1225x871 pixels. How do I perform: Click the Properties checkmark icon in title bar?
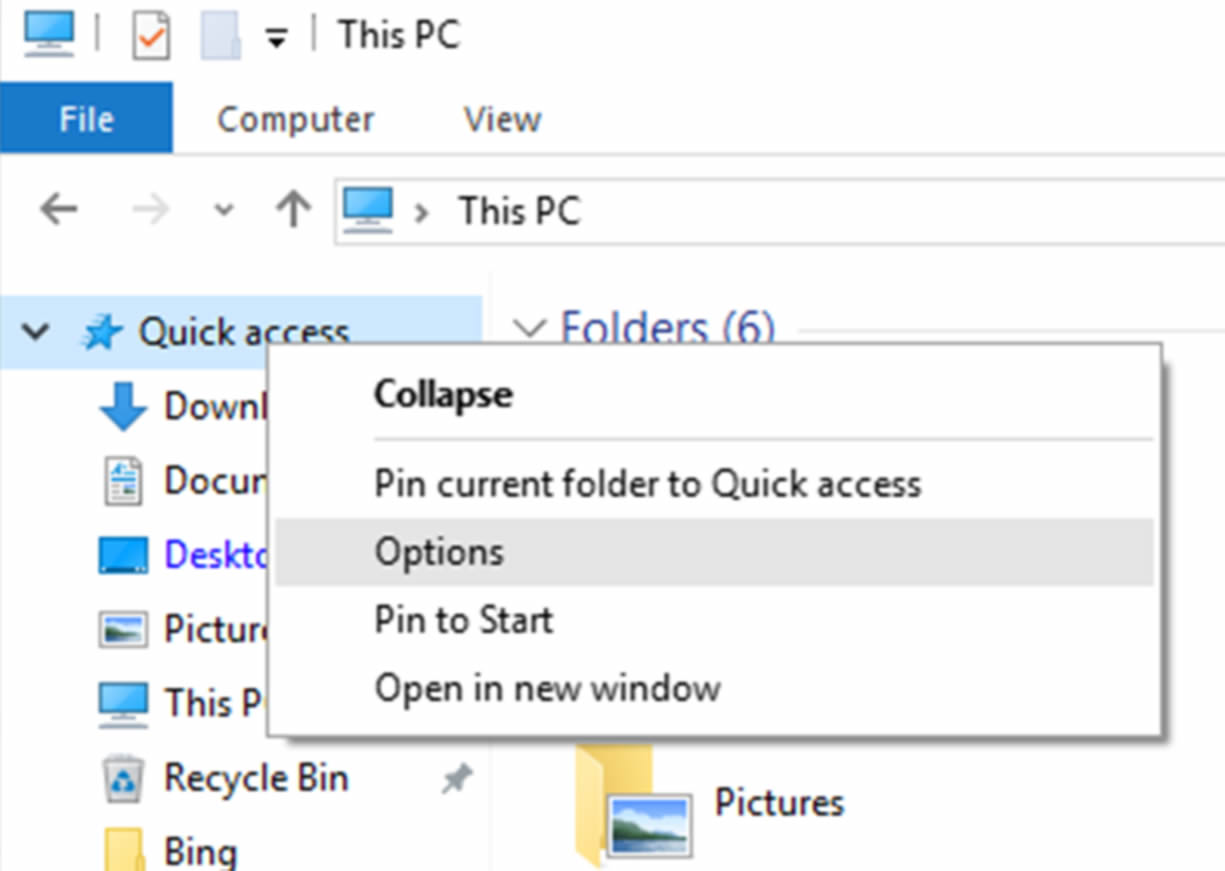click(x=150, y=36)
